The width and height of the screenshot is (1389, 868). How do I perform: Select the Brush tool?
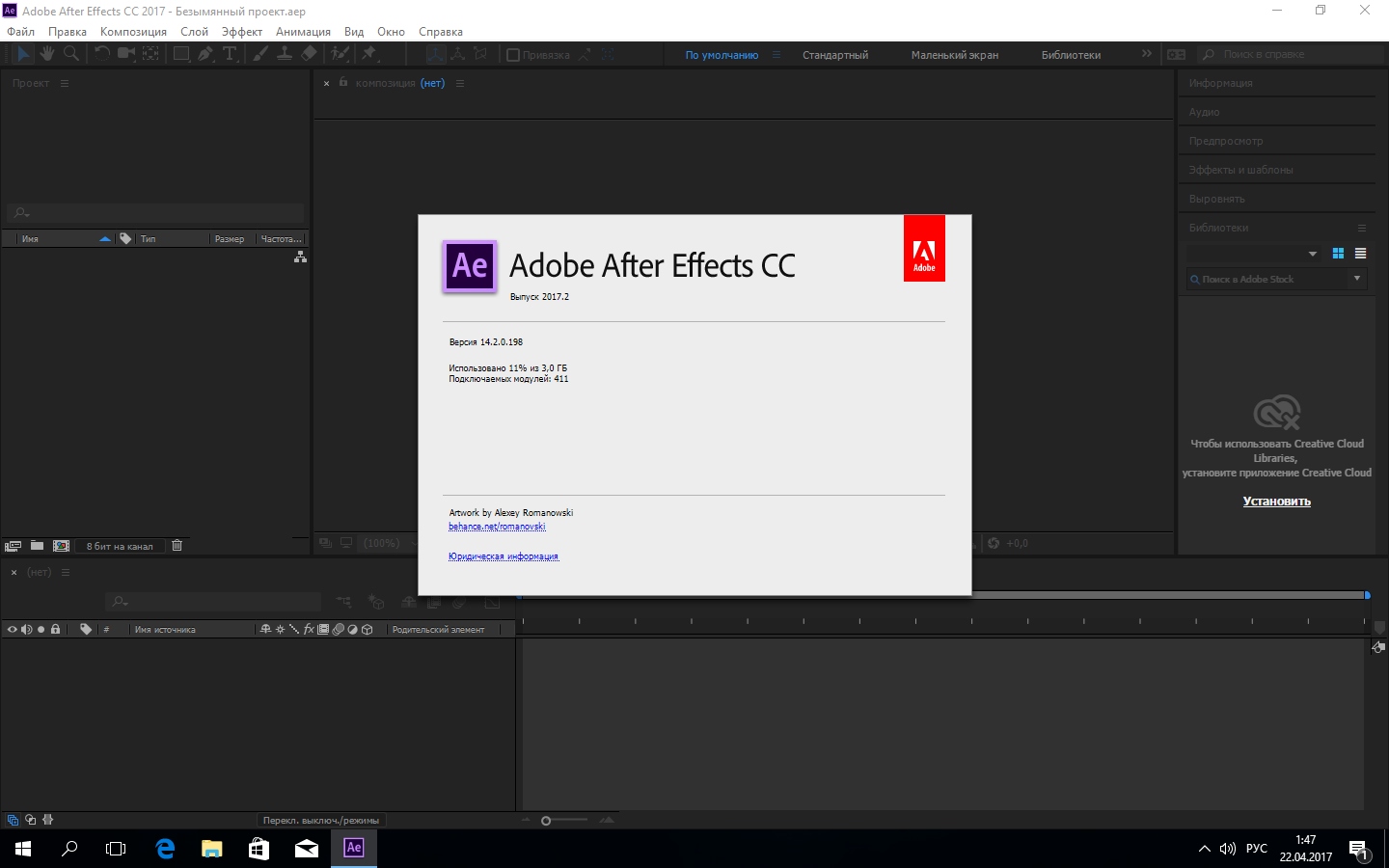coord(260,54)
